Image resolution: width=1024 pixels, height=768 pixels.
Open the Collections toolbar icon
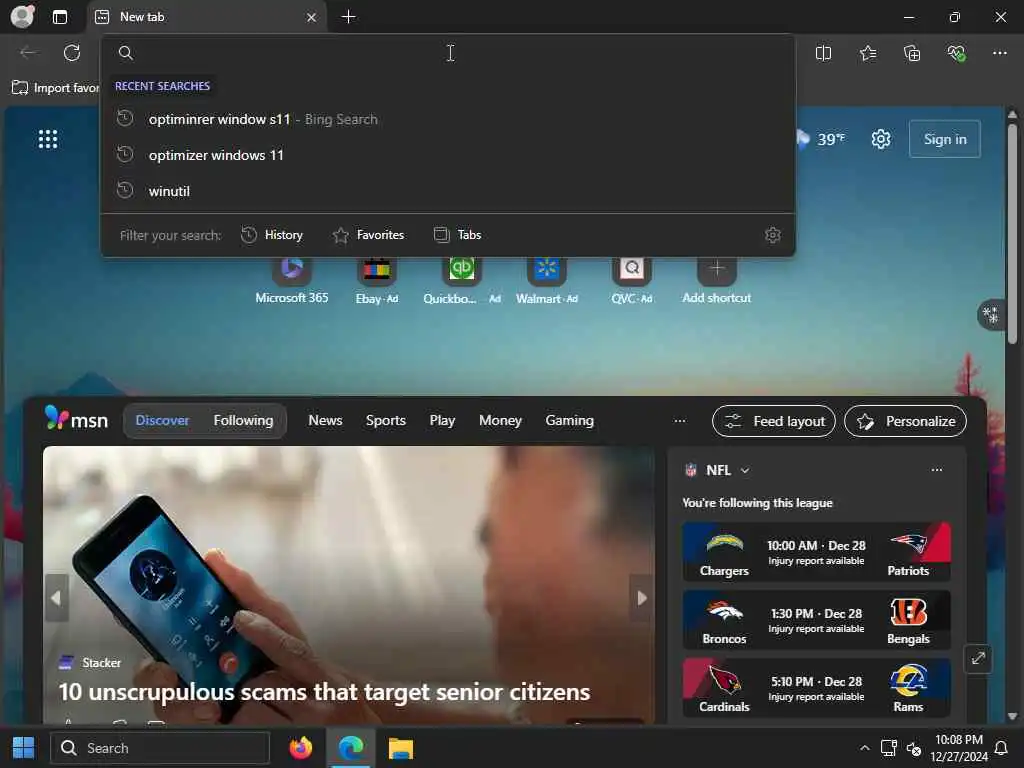(x=912, y=53)
